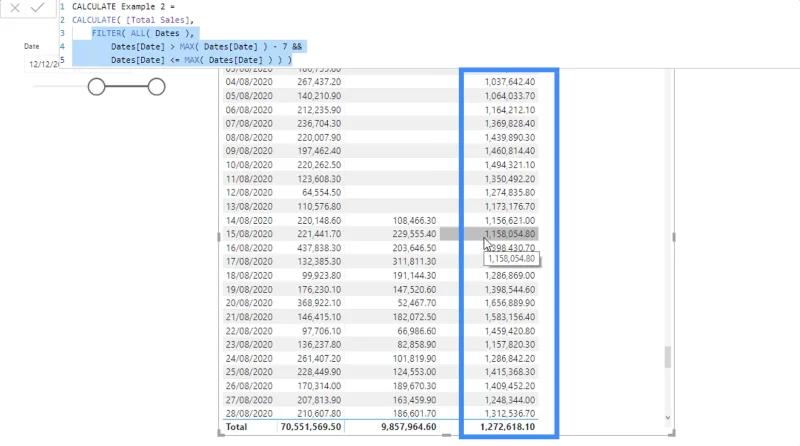Select date cell 21/08/2020
The width and height of the screenshot is (800, 446).
click(249, 317)
